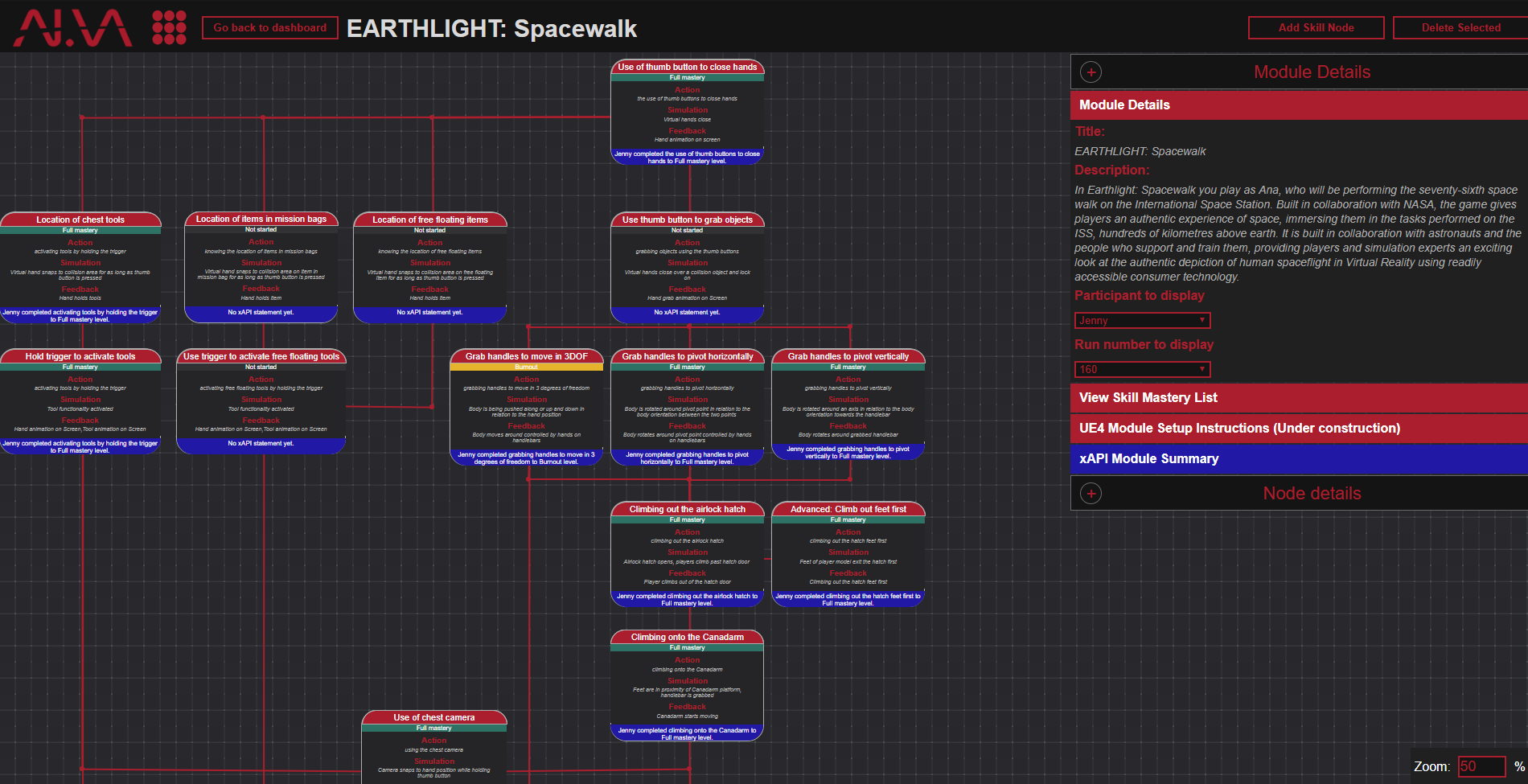Click the 'Description:' label in Module Details
The image size is (1528, 784).
click(1111, 170)
